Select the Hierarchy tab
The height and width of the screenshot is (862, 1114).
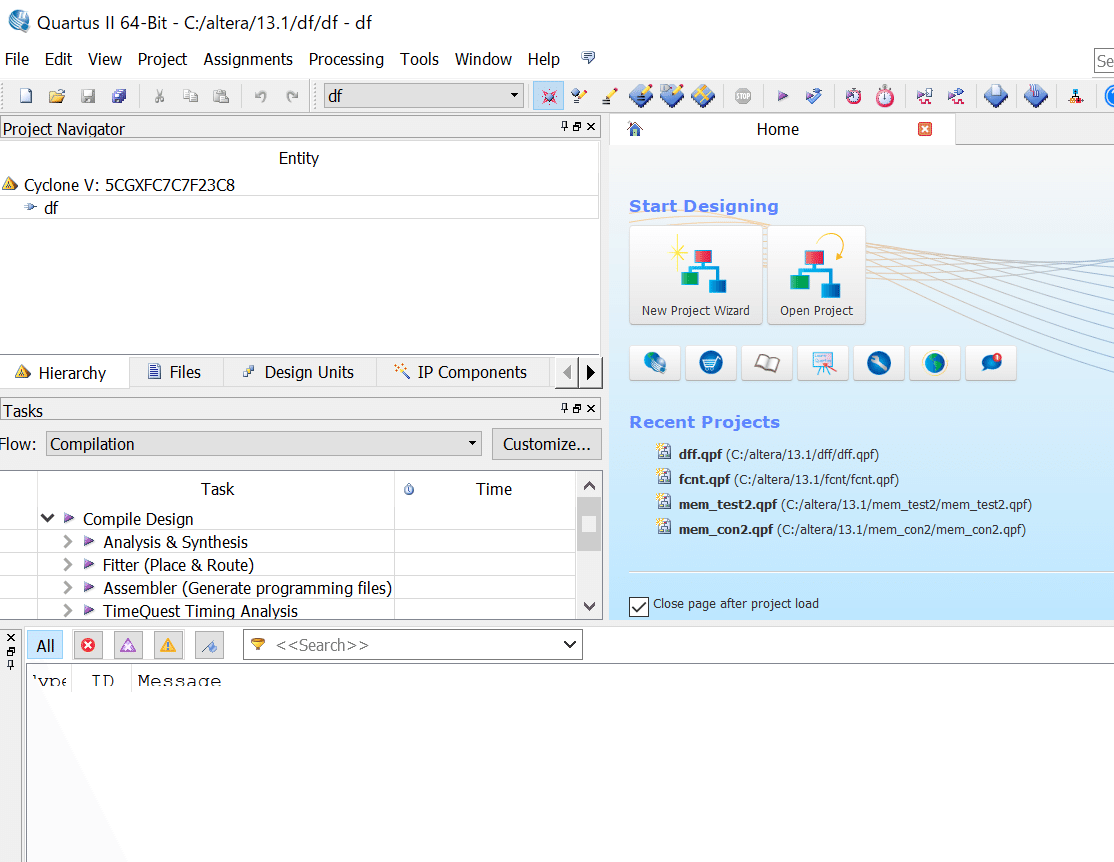pyautogui.click(x=62, y=373)
